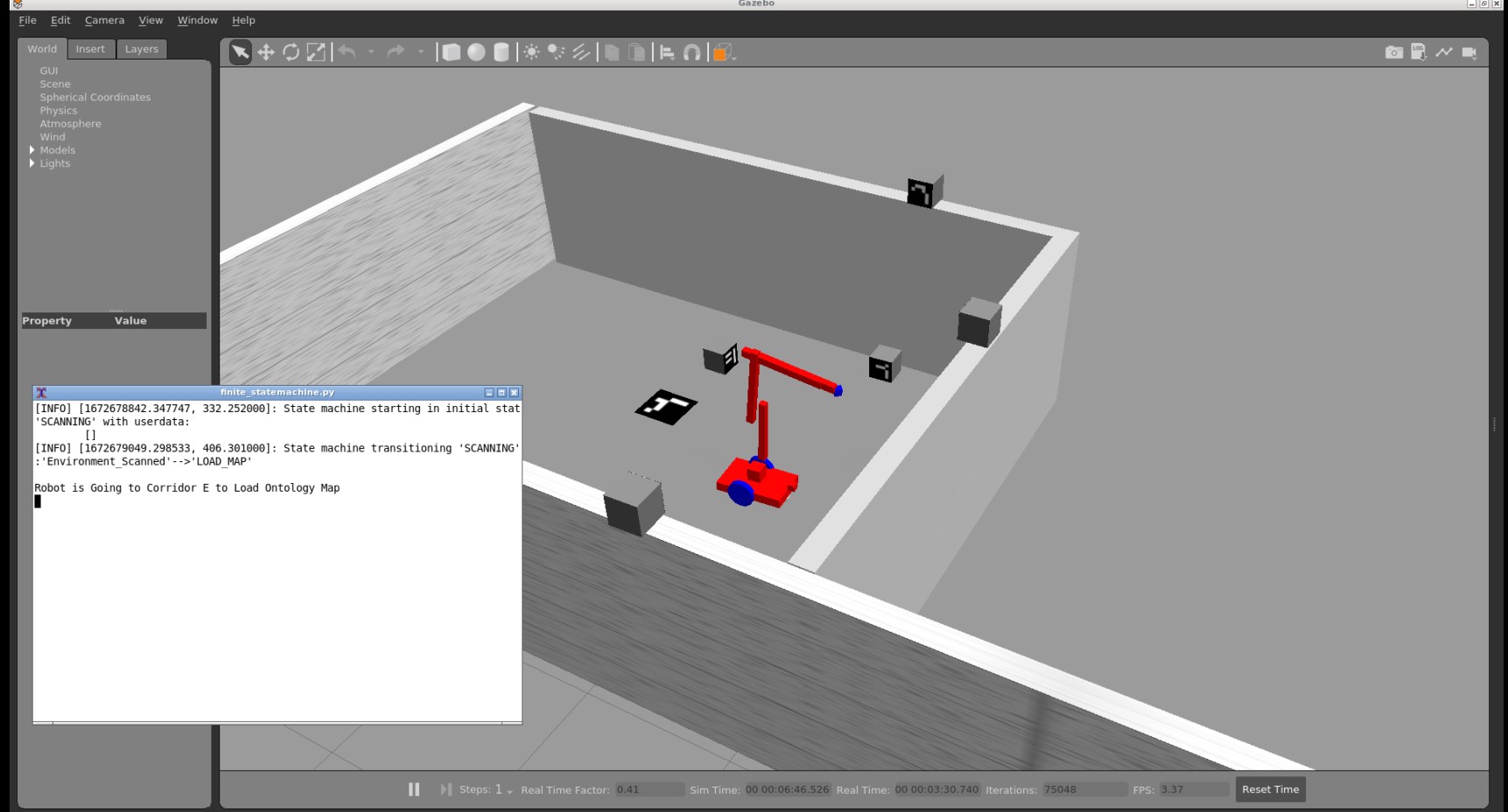Screen dimensions: 1508x812
Task: Choose the Scale mode tool
Action: (316, 52)
